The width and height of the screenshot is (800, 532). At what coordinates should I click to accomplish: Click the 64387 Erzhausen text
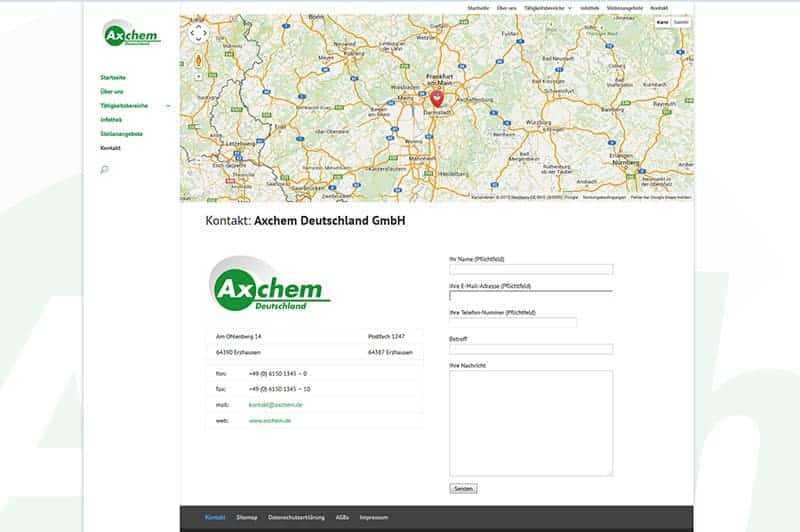point(390,352)
